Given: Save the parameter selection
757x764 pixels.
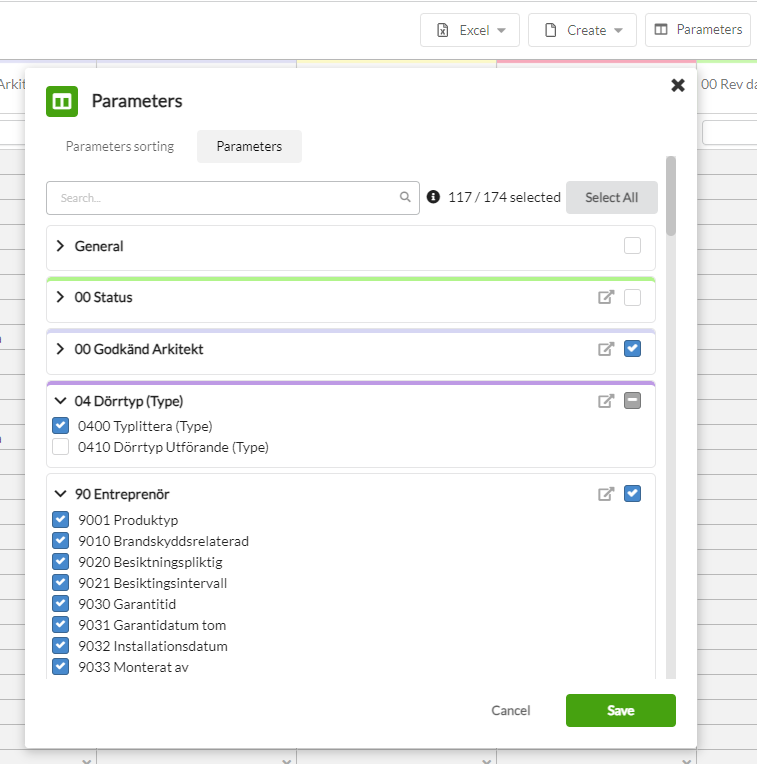Looking at the screenshot, I should [x=621, y=710].
